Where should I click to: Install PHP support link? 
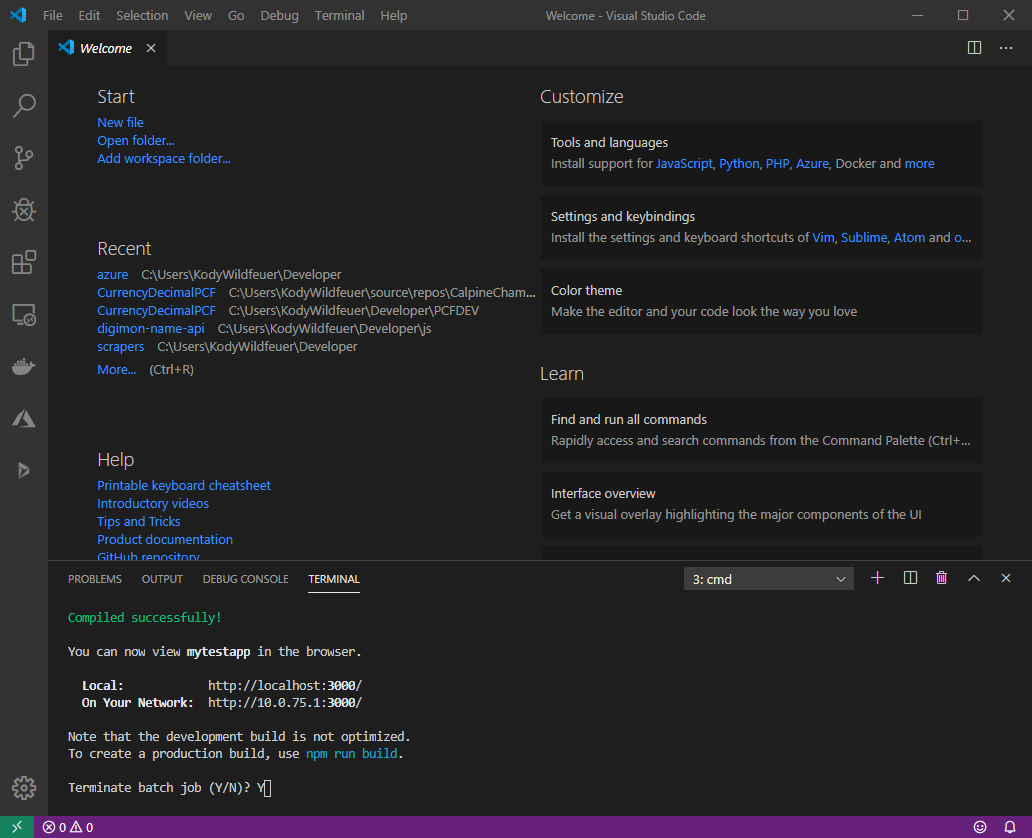[777, 163]
